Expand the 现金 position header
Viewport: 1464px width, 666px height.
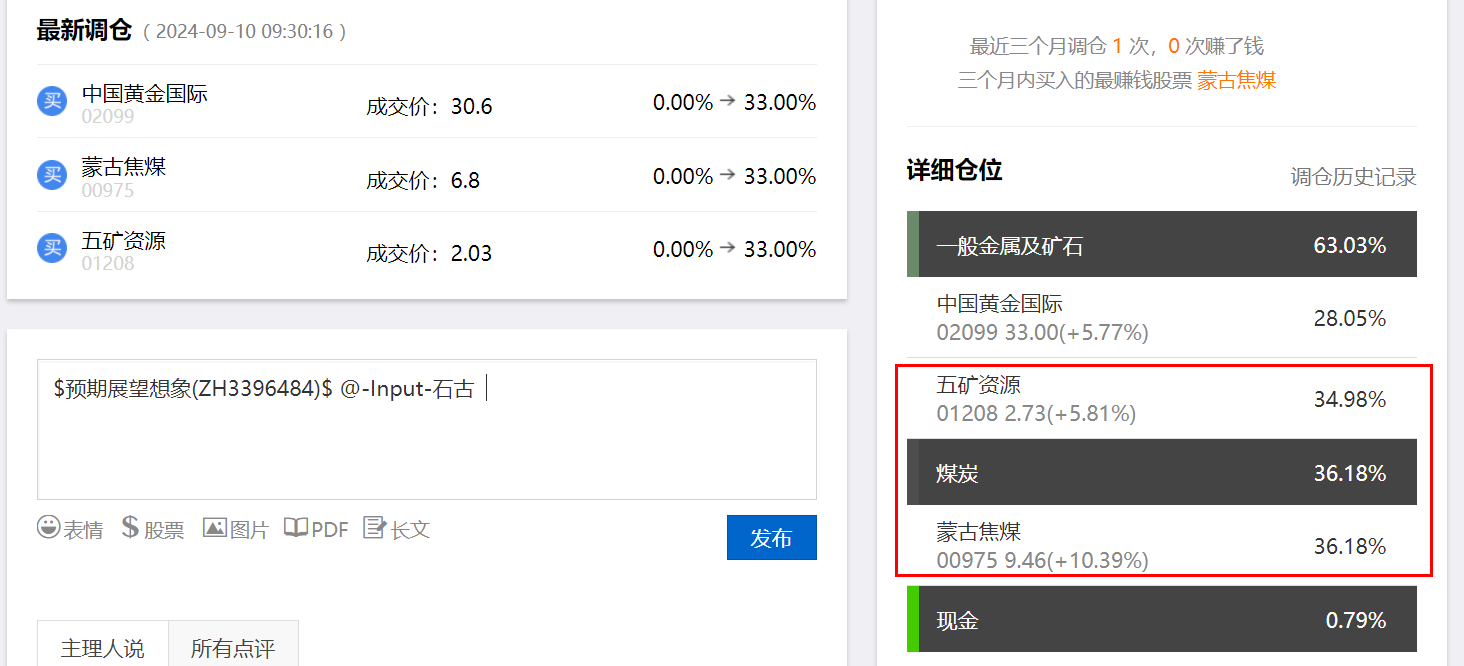point(1160,620)
